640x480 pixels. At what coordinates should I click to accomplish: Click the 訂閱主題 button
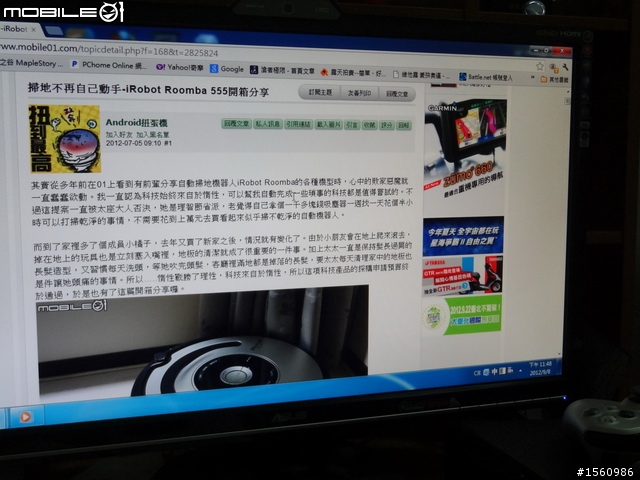pyautogui.click(x=320, y=92)
